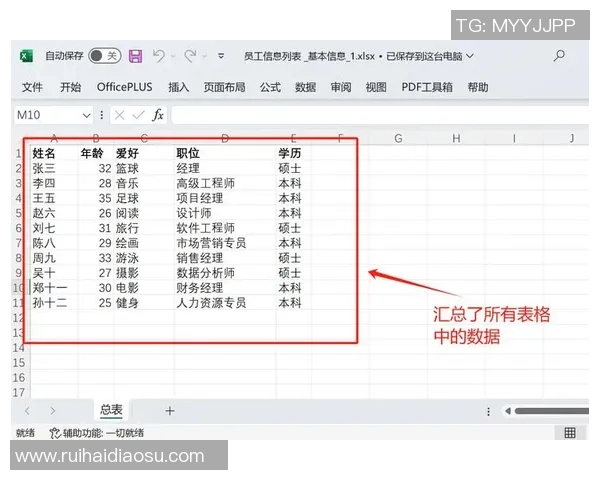Expand the file name save-location chevron
The image size is (600, 480).
[x=470, y=56]
